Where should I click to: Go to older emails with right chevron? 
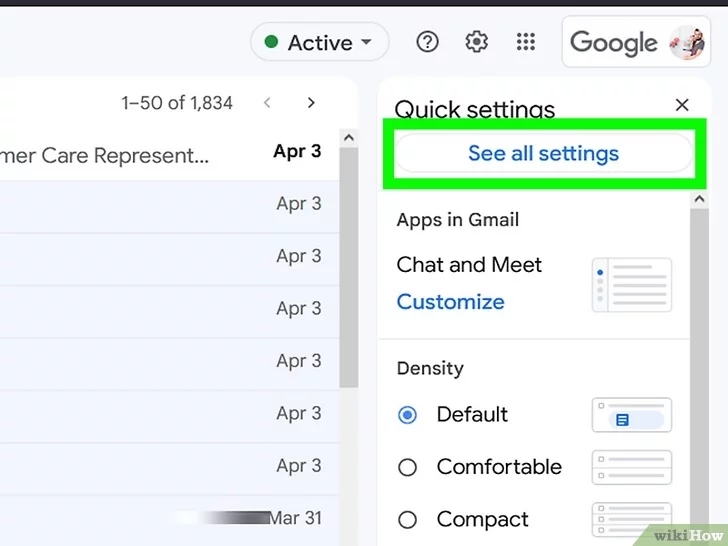pyautogui.click(x=311, y=103)
